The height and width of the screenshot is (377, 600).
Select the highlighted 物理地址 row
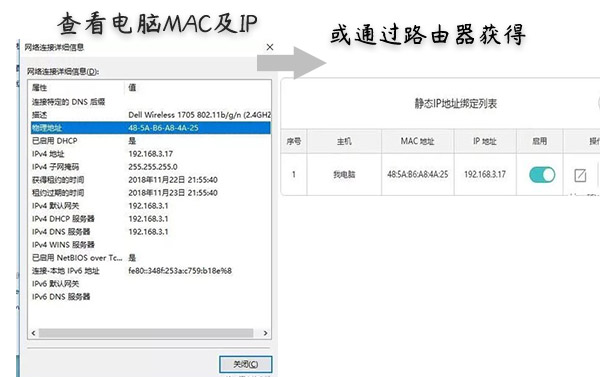pos(150,128)
